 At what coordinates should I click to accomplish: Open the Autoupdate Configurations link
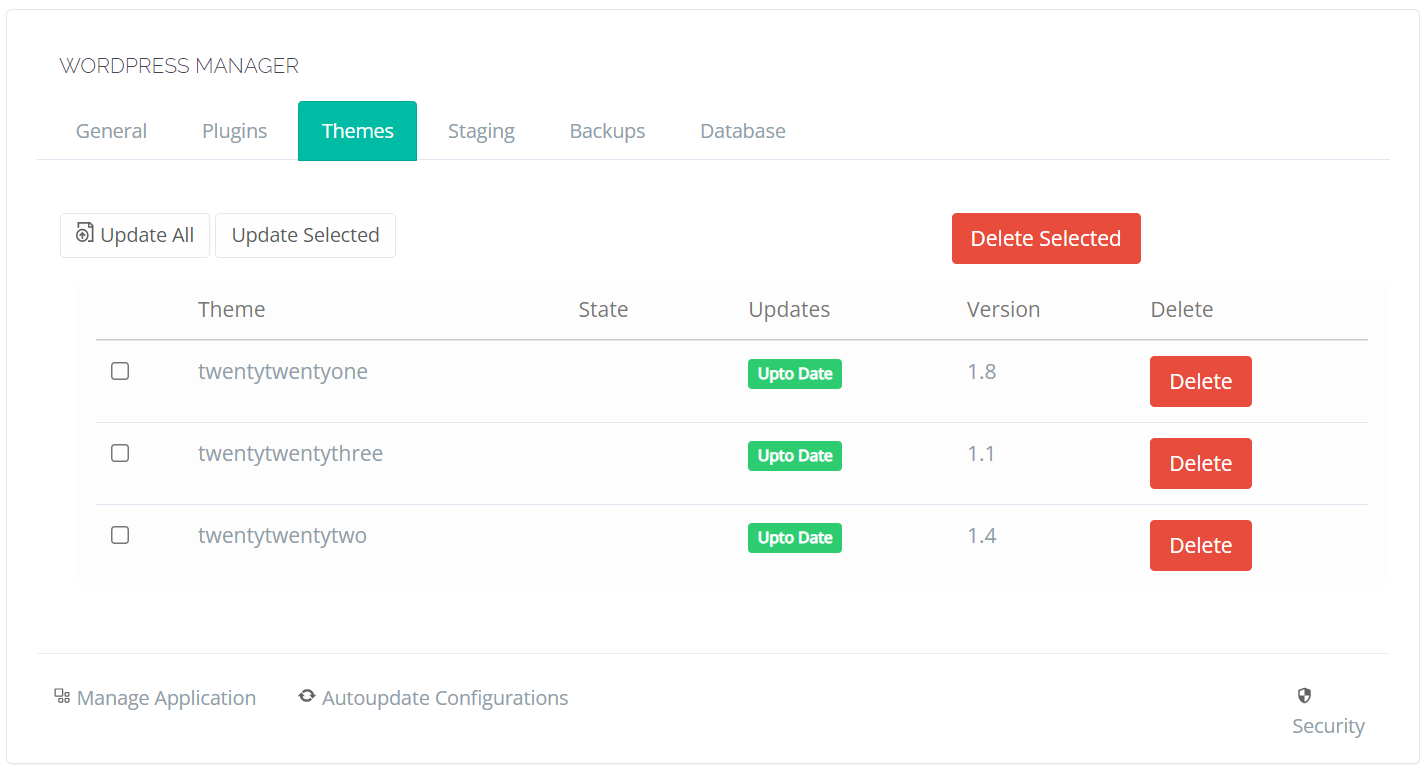click(433, 698)
